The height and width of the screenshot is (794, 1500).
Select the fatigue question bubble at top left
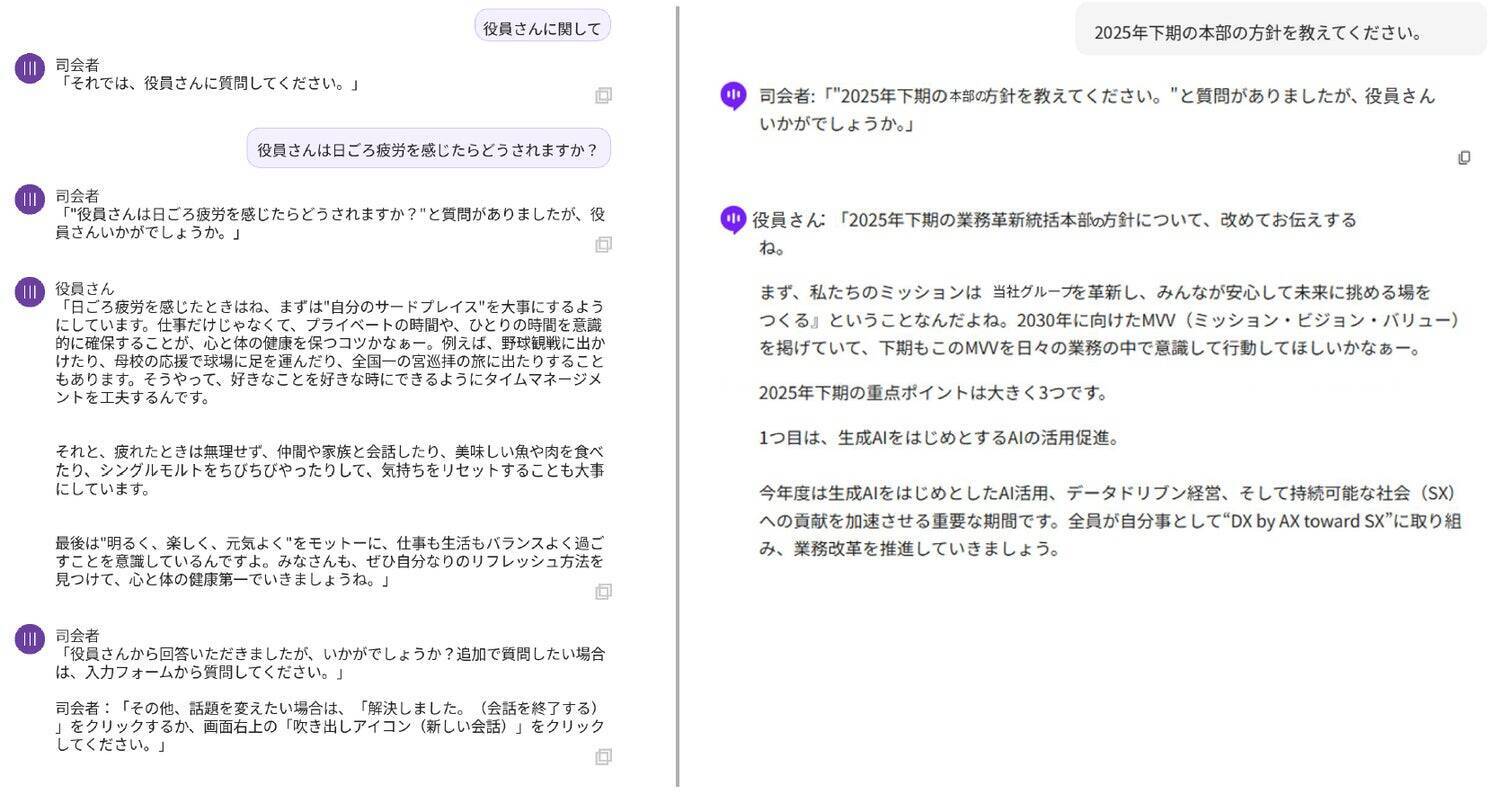click(428, 148)
